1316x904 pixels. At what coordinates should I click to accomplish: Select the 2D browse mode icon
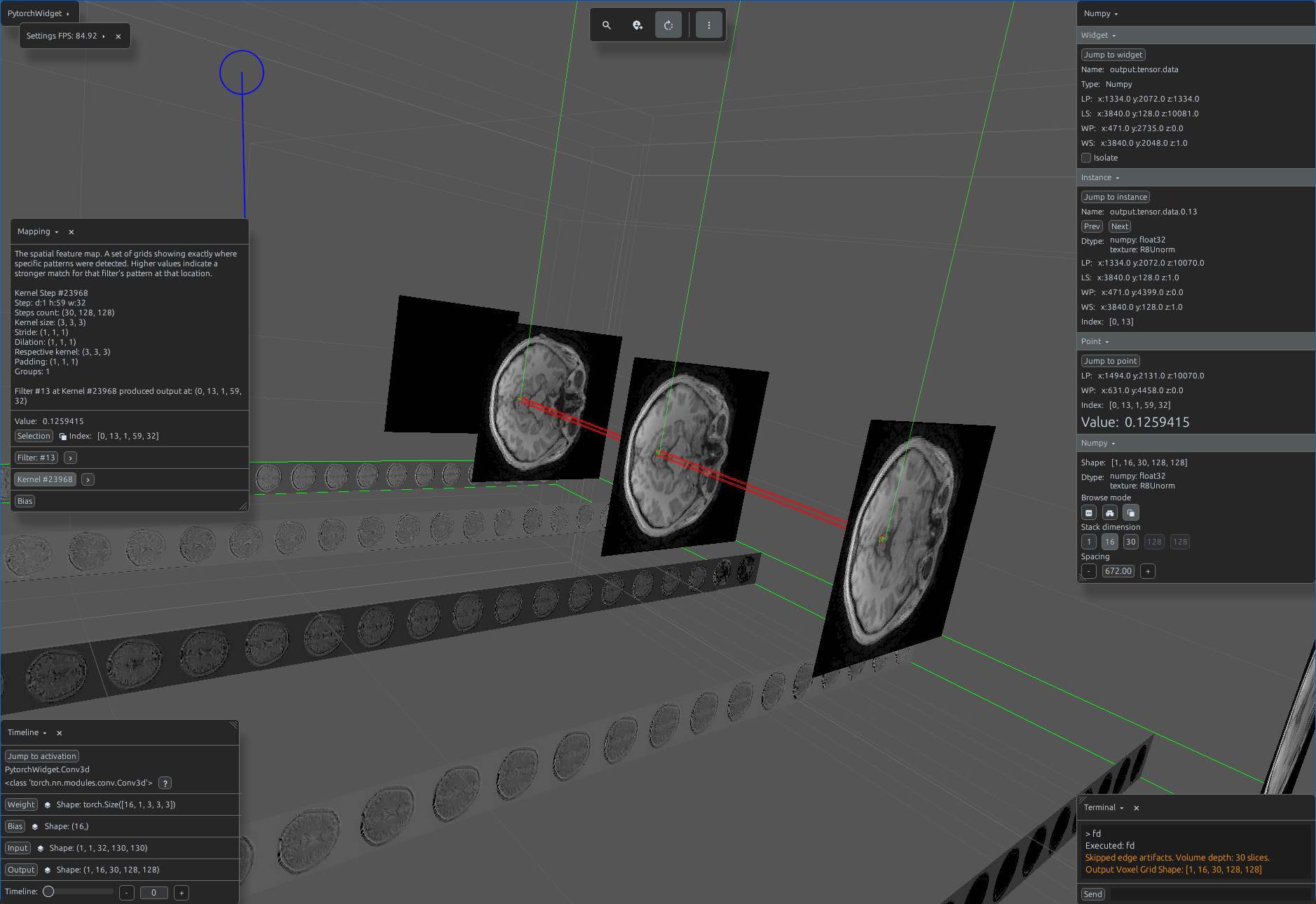pyautogui.click(x=1089, y=513)
